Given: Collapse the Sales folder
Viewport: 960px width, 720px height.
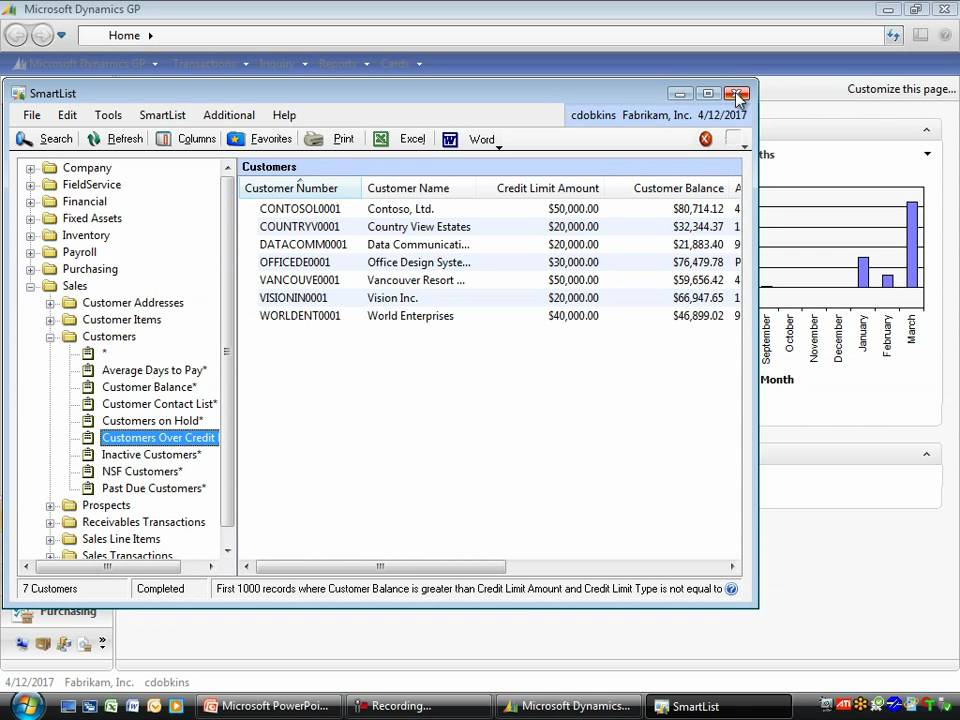Looking at the screenshot, I should pyautogui.click(x=30, y=286).
